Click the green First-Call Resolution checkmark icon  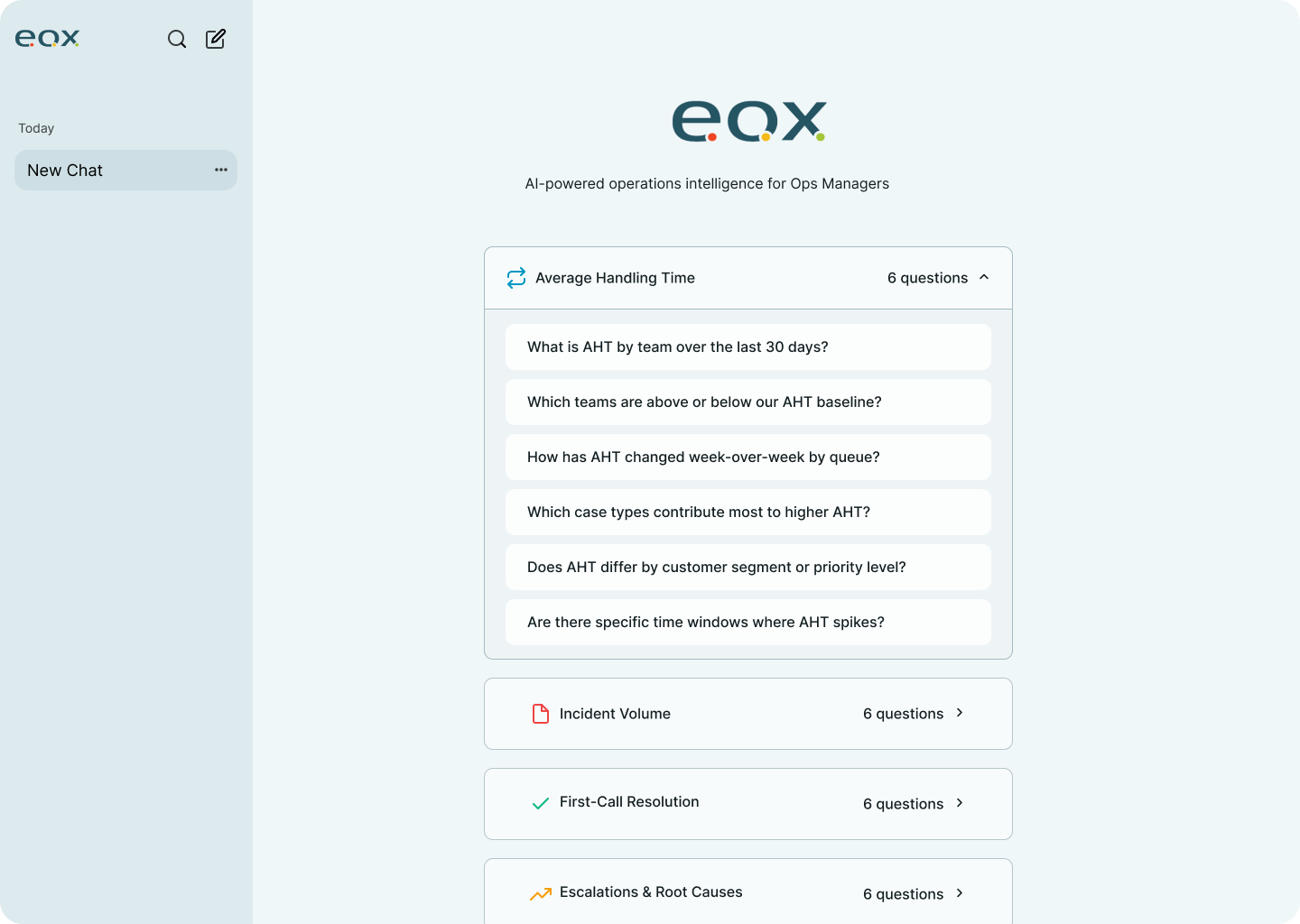pos(541,803)
